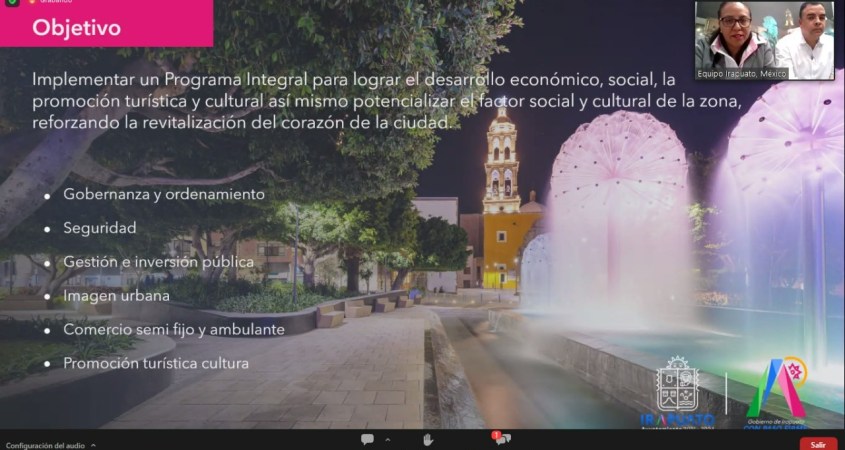Viewport: 845px width, 450px height.
Task: Click the Gobierno de Irapuato colorful logo
Action: [x=776, y=390]
